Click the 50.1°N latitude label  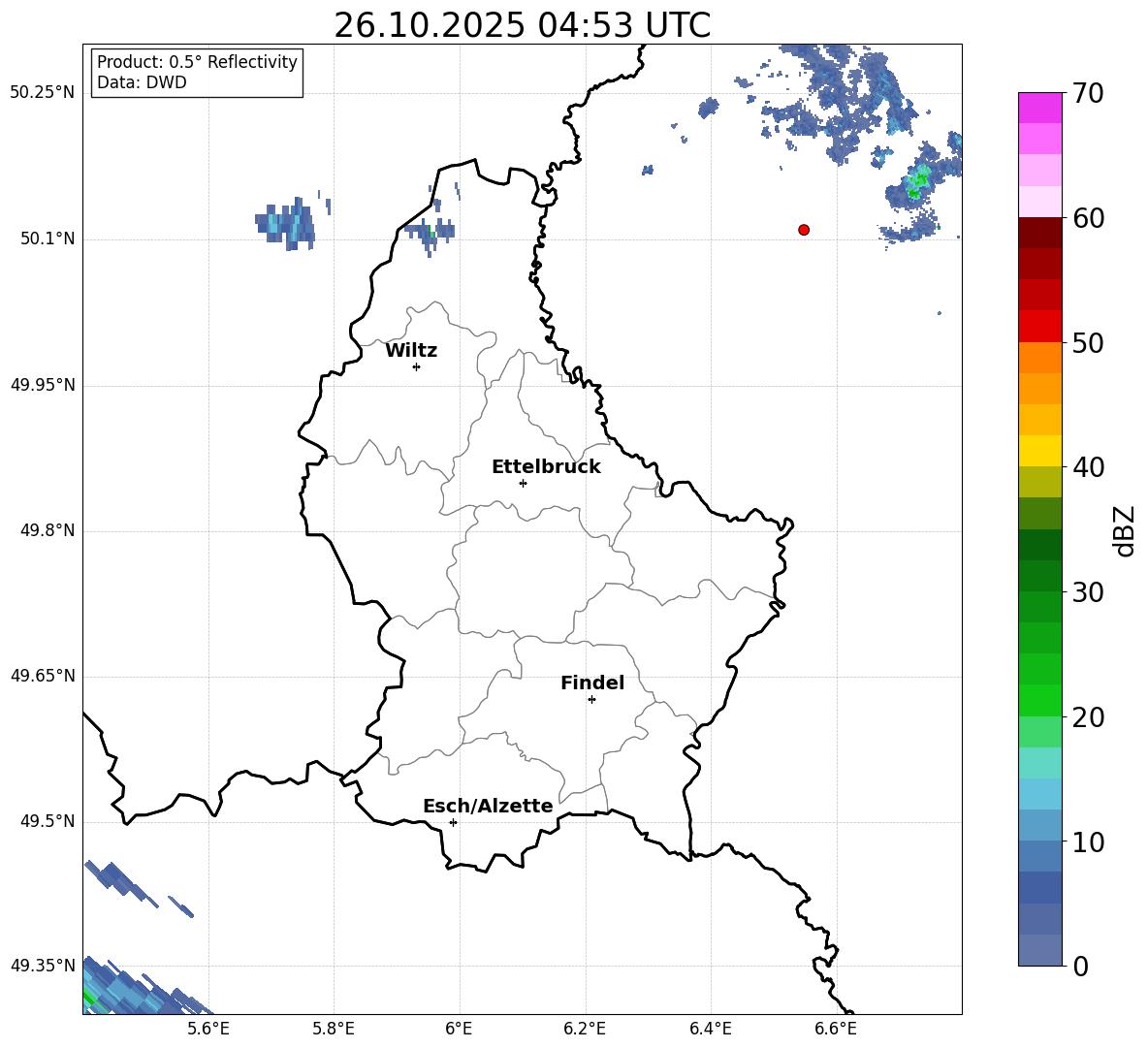coord(48,239)
